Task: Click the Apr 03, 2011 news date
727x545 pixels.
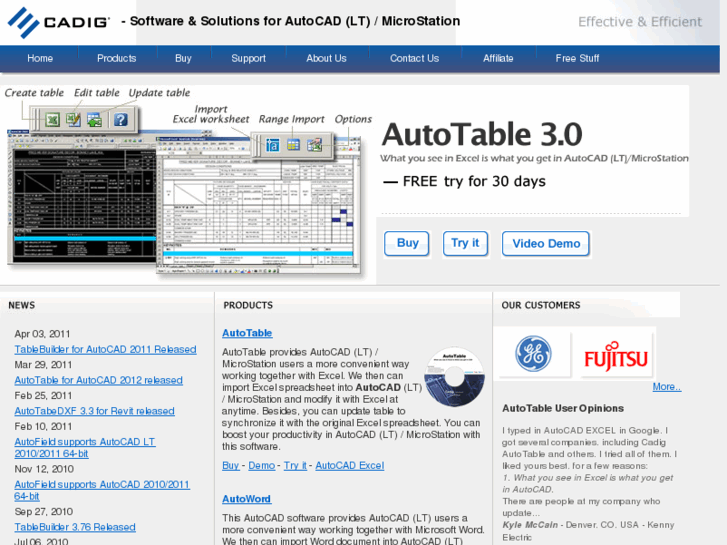Action: tap(42, 334)
